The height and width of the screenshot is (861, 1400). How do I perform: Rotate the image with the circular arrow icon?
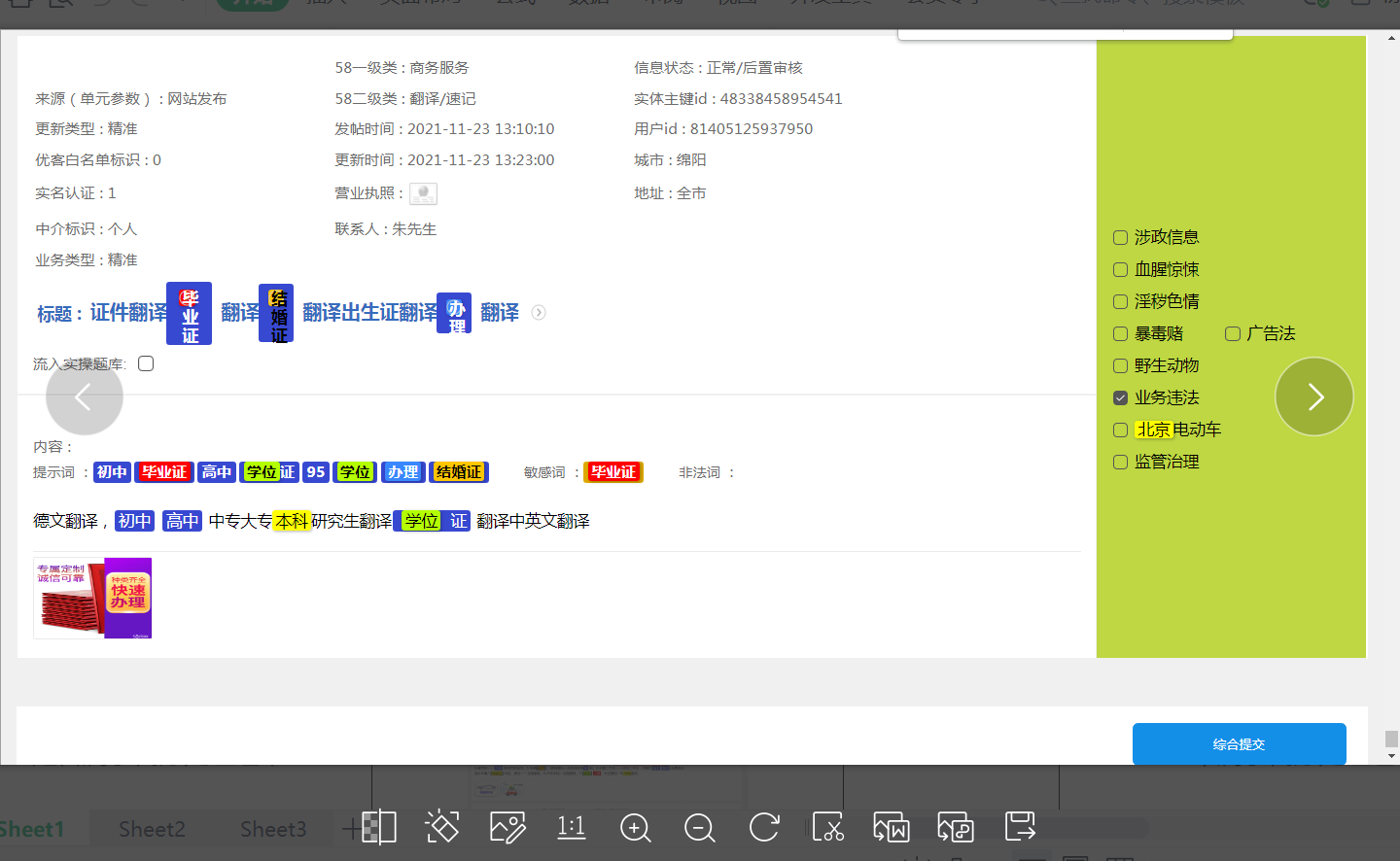[x=764, y=827]
